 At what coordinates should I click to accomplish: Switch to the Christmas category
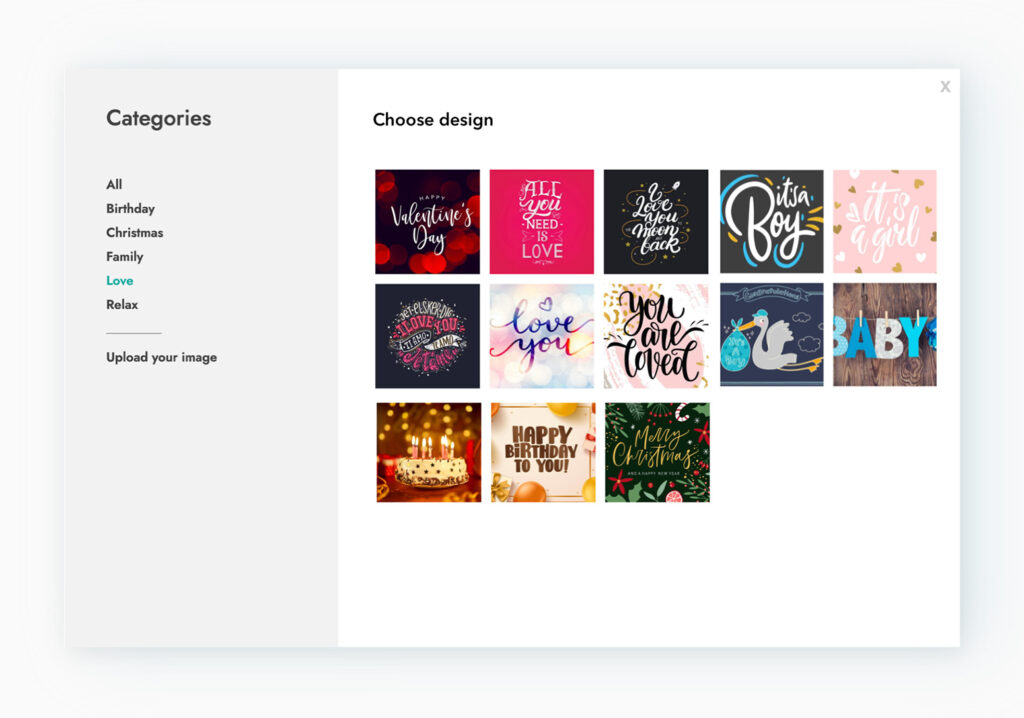(x=133, y=232)
